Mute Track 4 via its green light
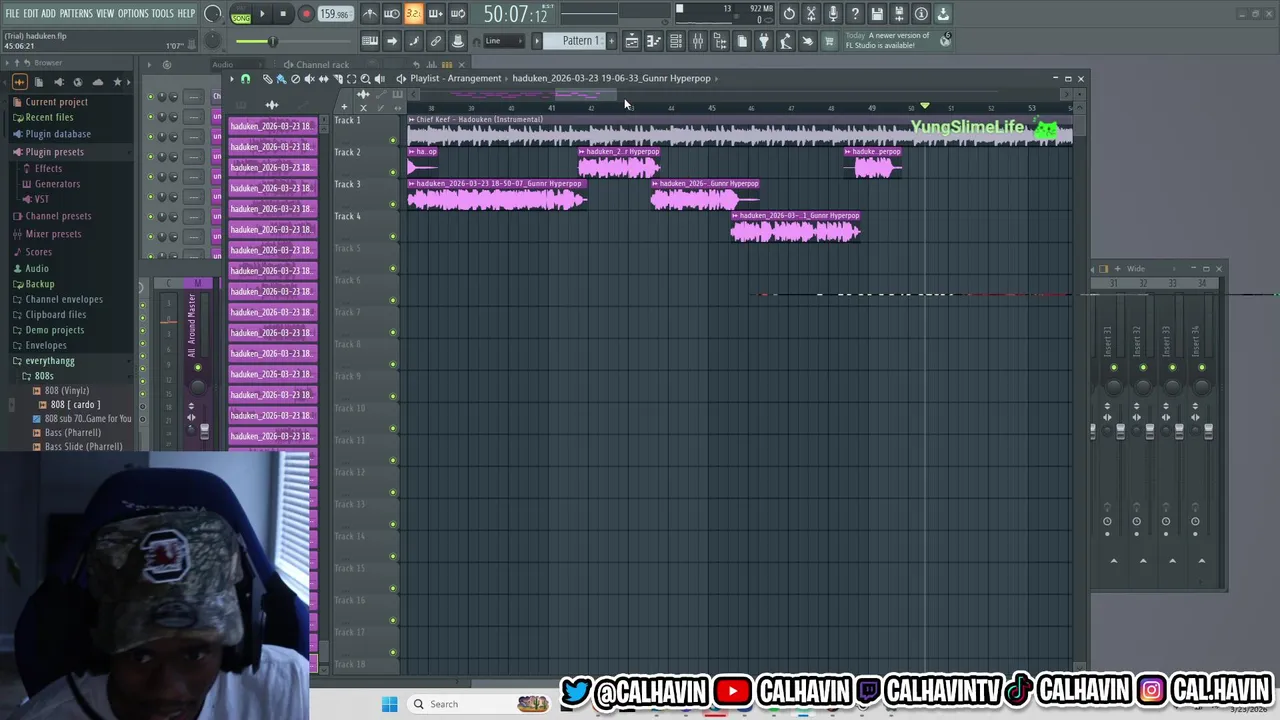Screen dimensions: 1280x720 393,236
